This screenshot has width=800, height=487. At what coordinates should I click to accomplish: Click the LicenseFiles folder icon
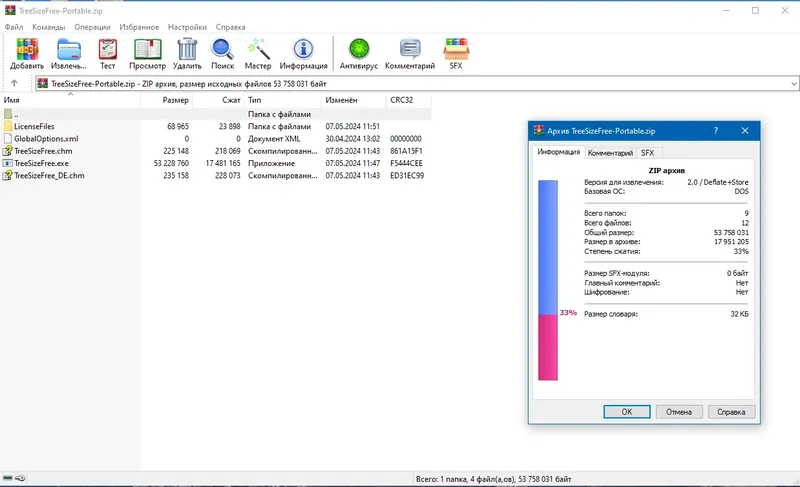8,126
